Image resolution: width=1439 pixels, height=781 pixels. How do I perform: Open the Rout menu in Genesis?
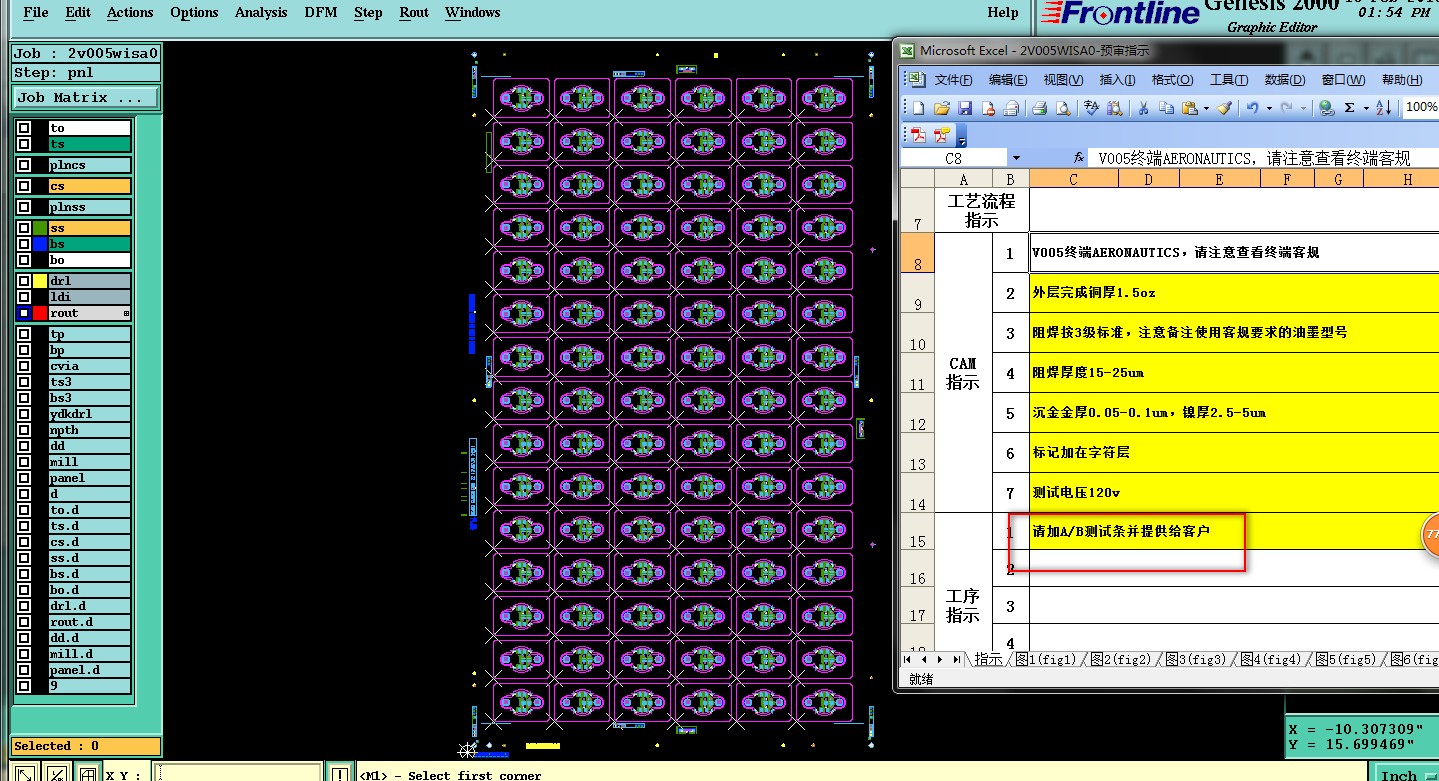[x=414, y=12]
